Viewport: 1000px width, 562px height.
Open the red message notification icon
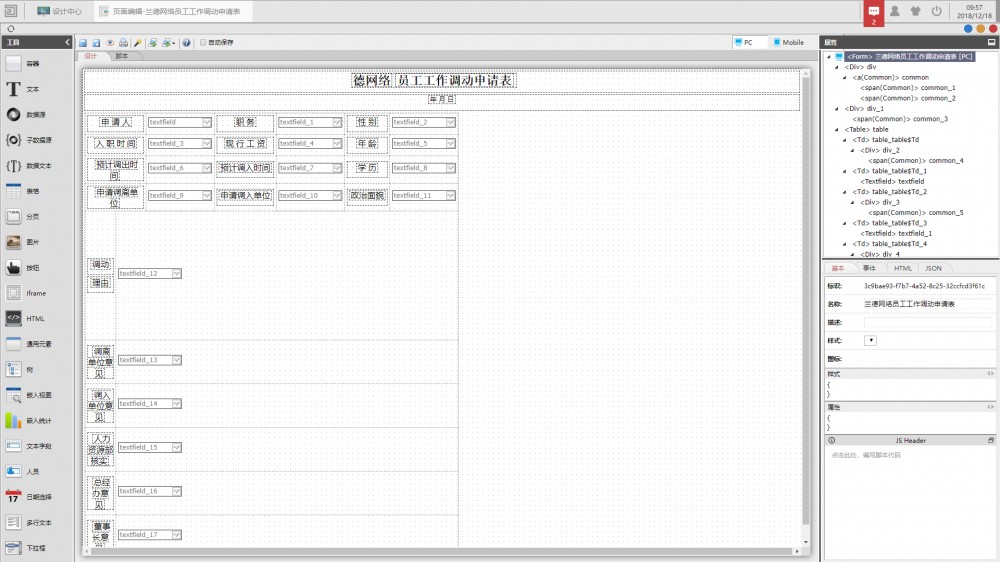(874, 13)
